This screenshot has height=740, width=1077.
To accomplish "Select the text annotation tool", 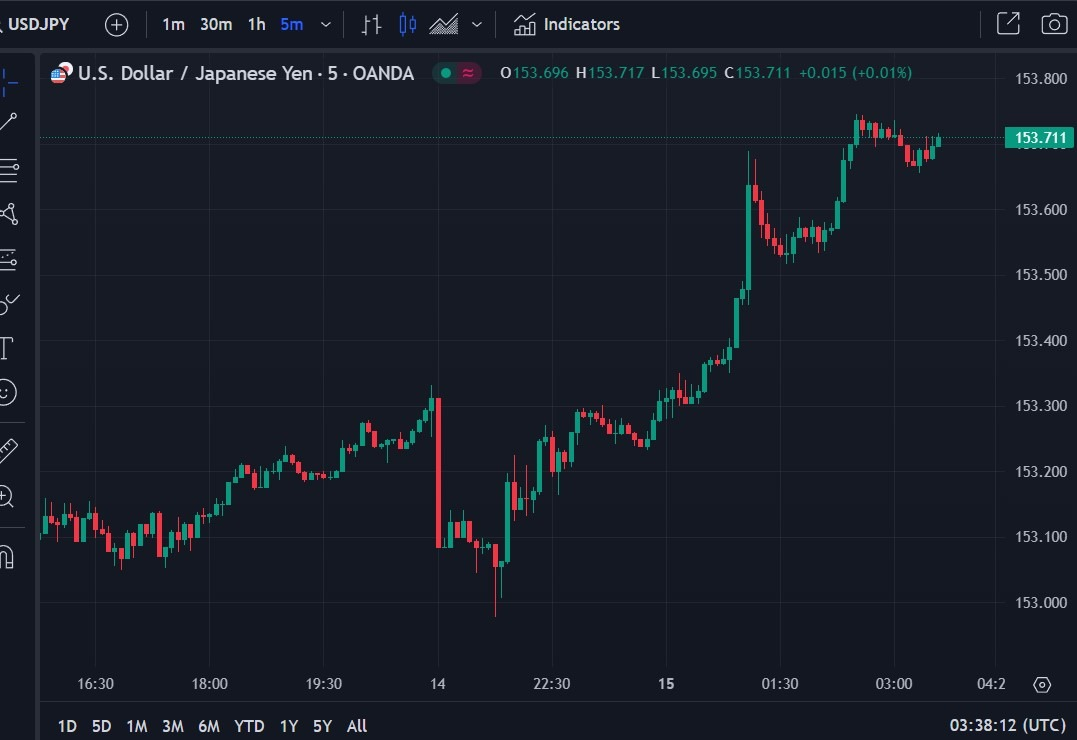I will click(7, 348).
